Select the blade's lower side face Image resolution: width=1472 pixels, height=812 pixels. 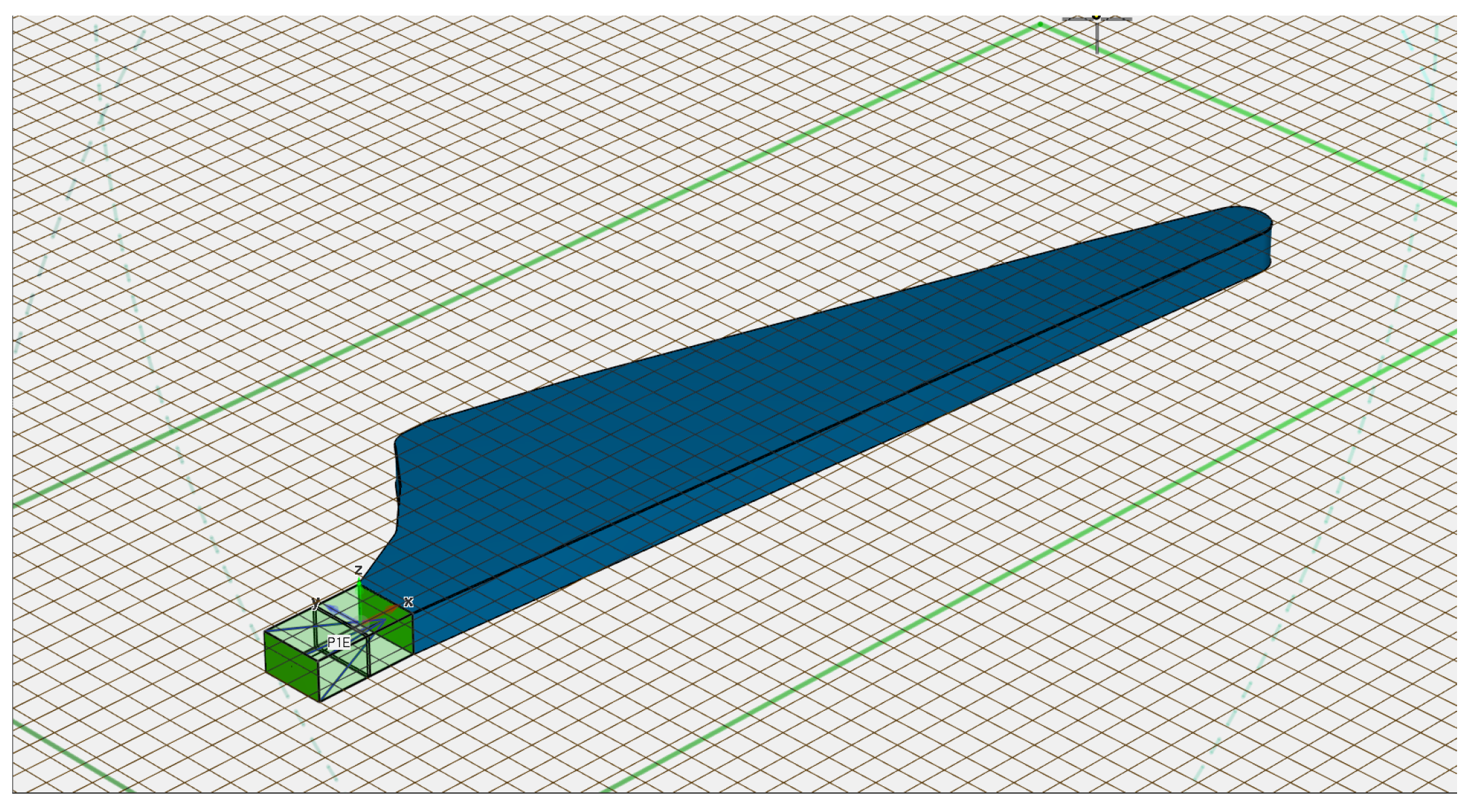tap(679, 516)
